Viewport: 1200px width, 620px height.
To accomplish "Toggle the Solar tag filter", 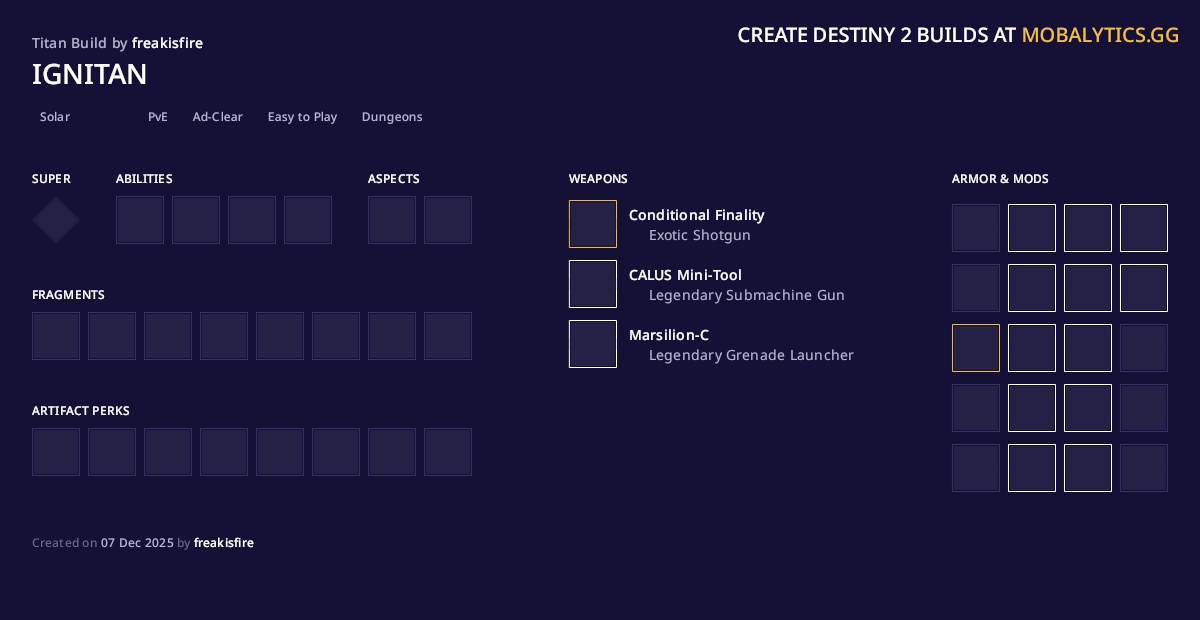I will [x=54, y=117].
